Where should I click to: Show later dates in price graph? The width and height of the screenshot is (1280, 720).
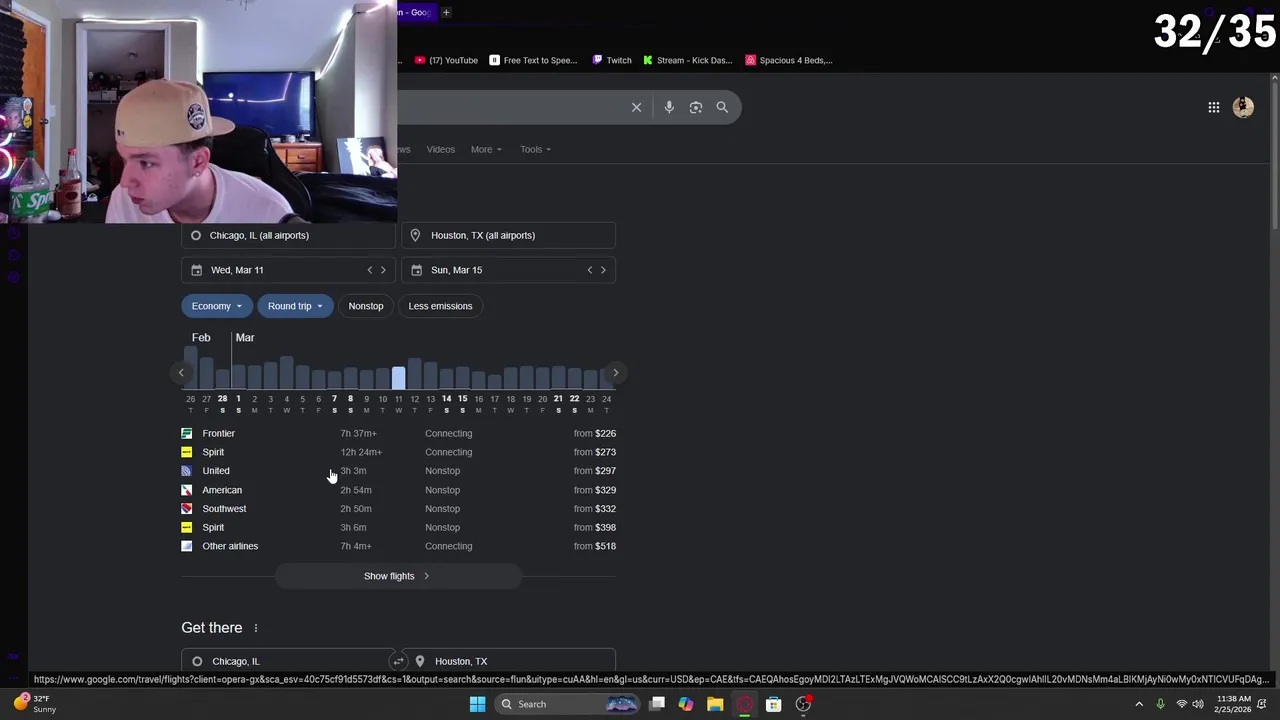[x=615, y=373]
